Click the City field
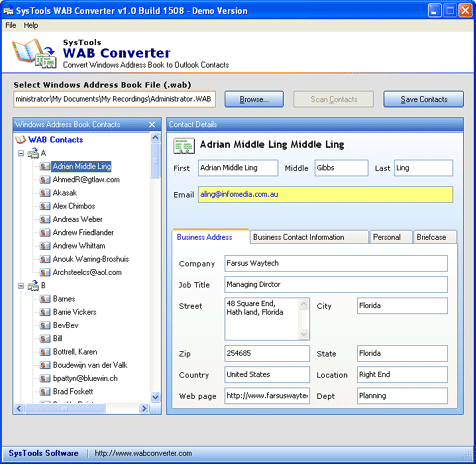 (x=402, y=306)
